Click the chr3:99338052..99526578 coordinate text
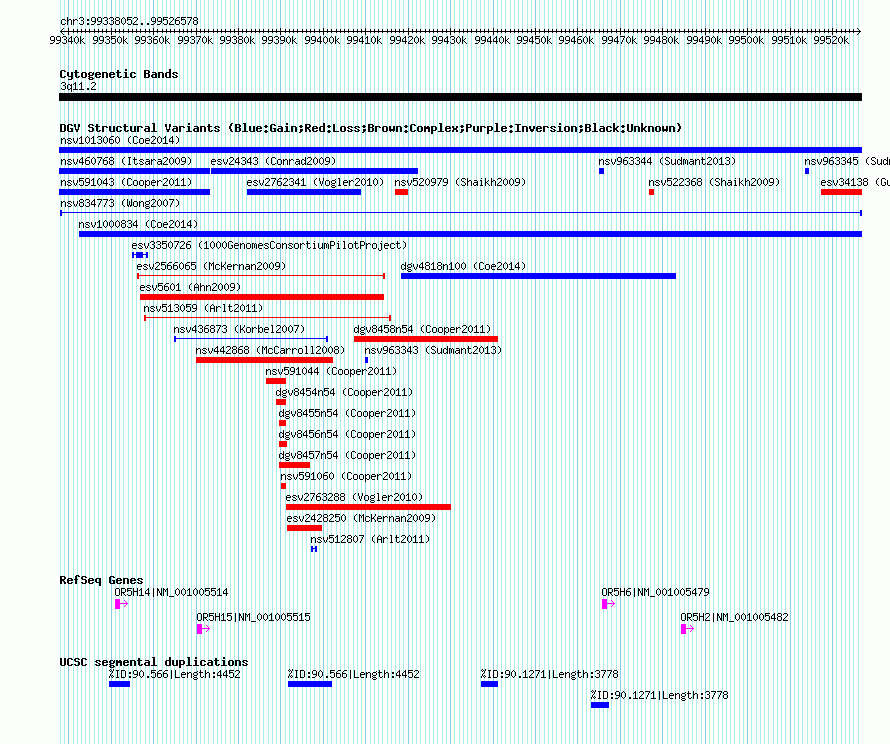The image size is (890, 744). [129, 22]
